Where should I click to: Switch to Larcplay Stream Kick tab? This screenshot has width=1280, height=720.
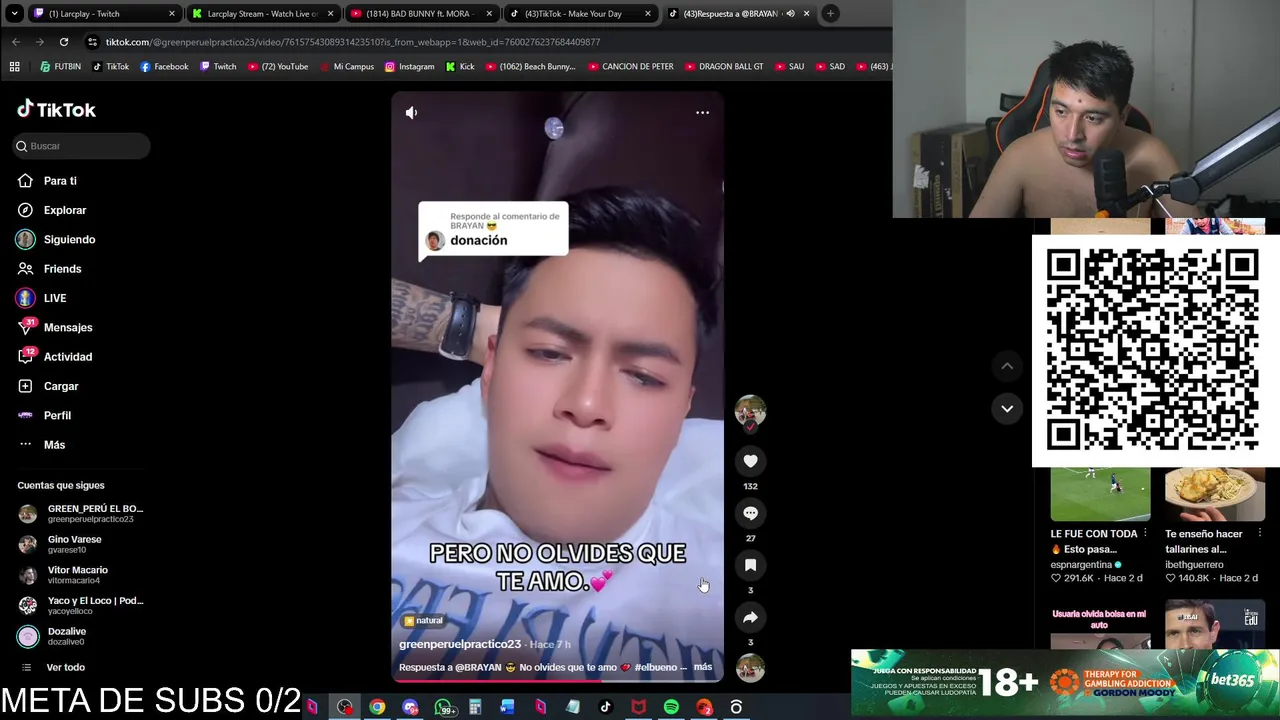(262, 14)
